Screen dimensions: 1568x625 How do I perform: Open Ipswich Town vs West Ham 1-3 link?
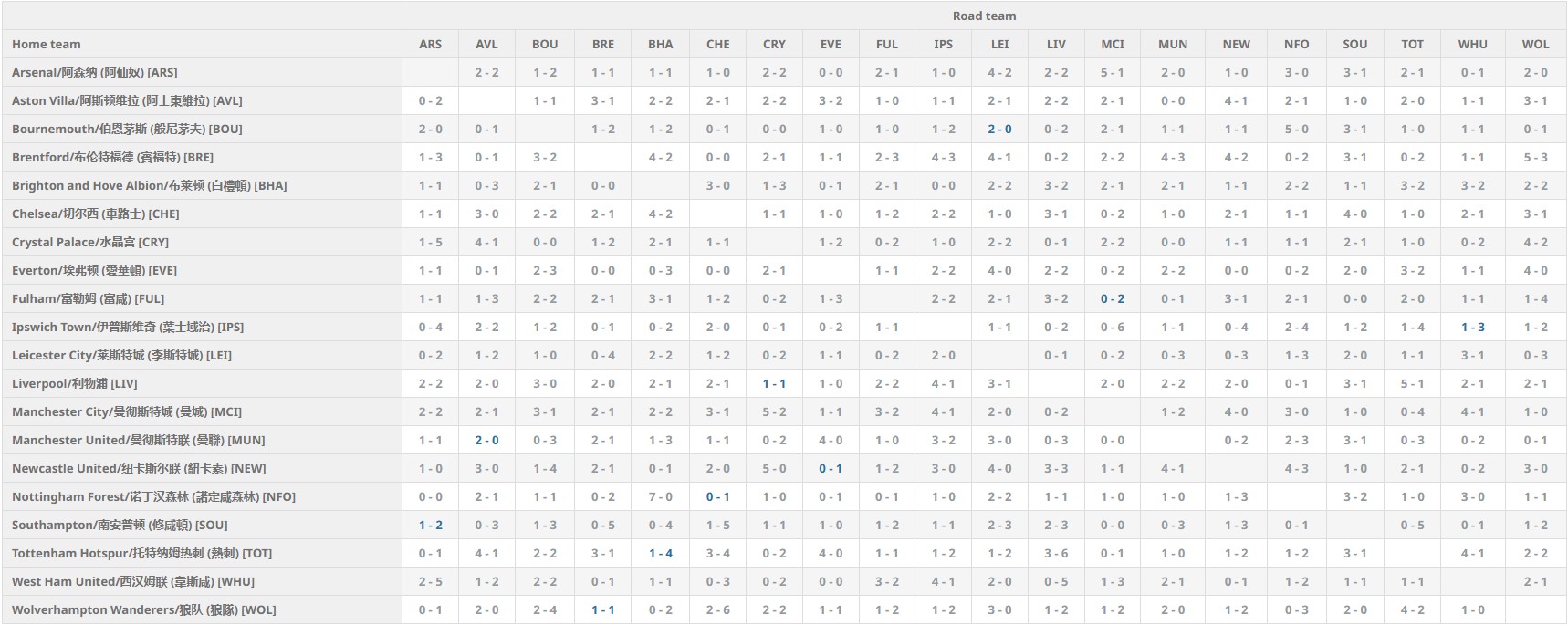point(1472,327)
